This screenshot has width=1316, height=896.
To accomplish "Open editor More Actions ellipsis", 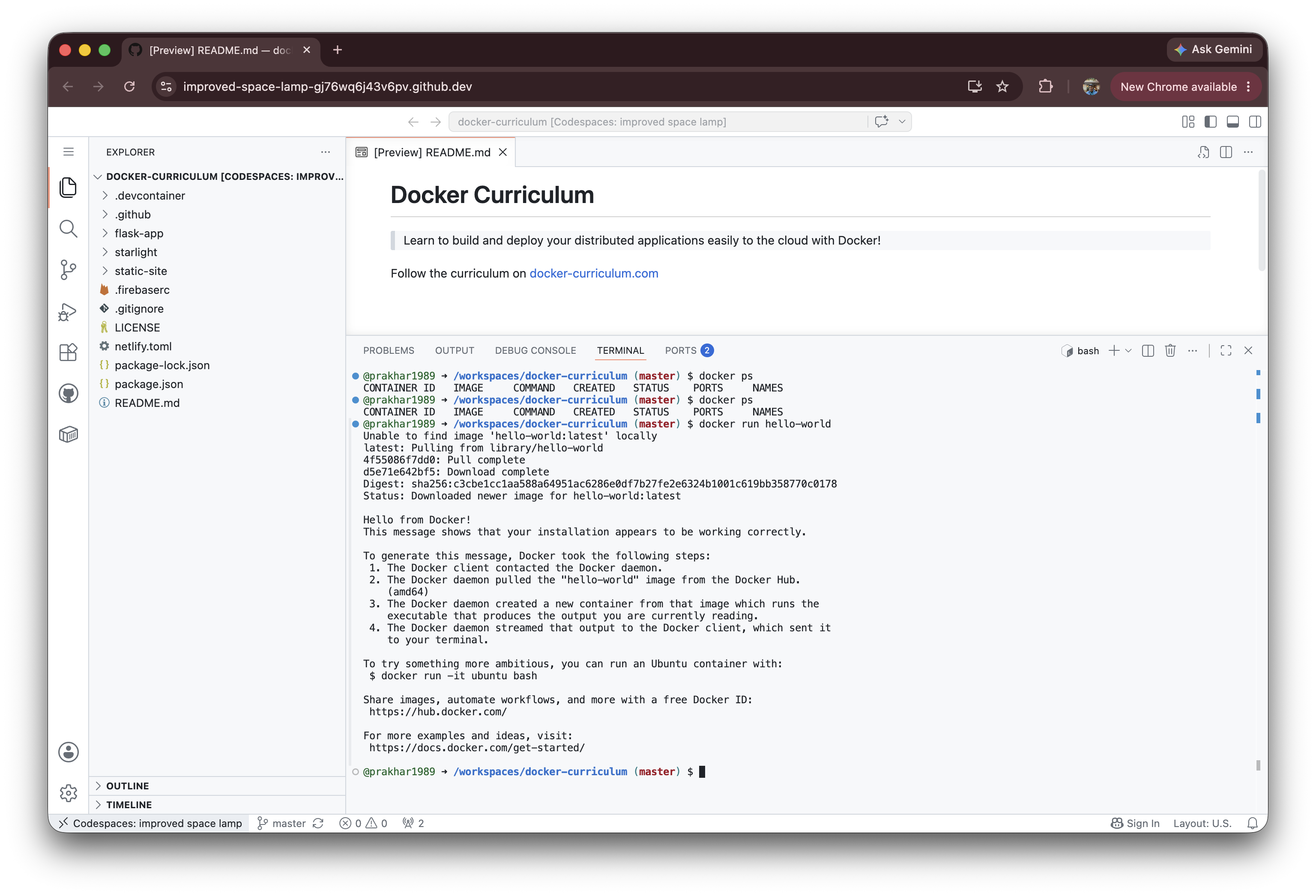I will click(x=1248, y=152).
